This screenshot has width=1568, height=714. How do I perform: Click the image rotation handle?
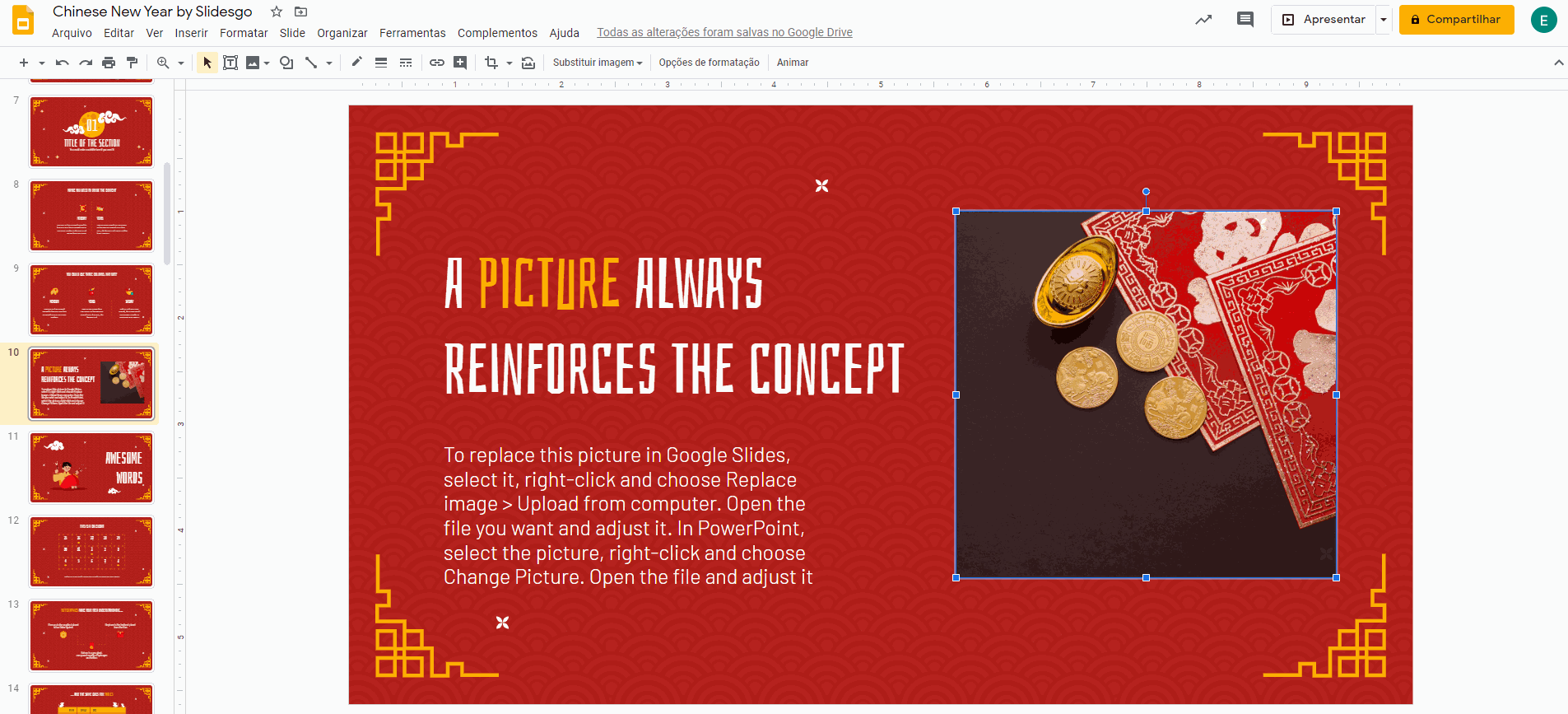[1146, 192]
